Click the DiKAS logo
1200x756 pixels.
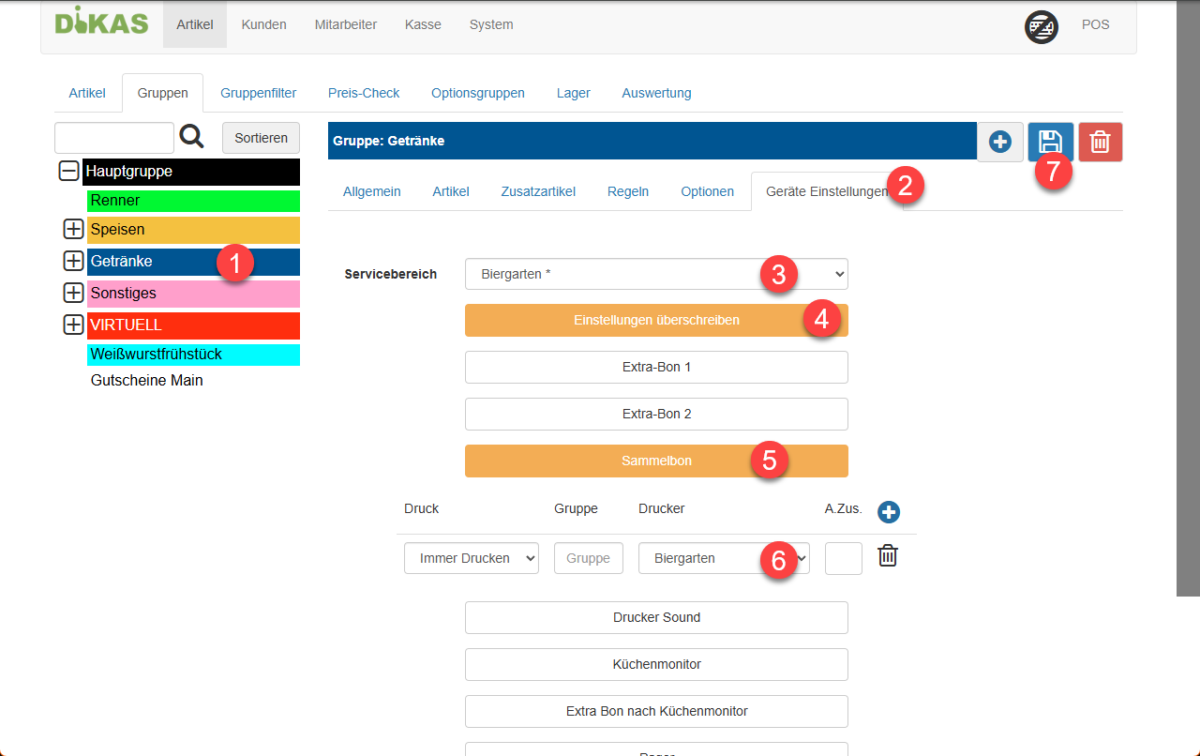(x=101, y=22)
